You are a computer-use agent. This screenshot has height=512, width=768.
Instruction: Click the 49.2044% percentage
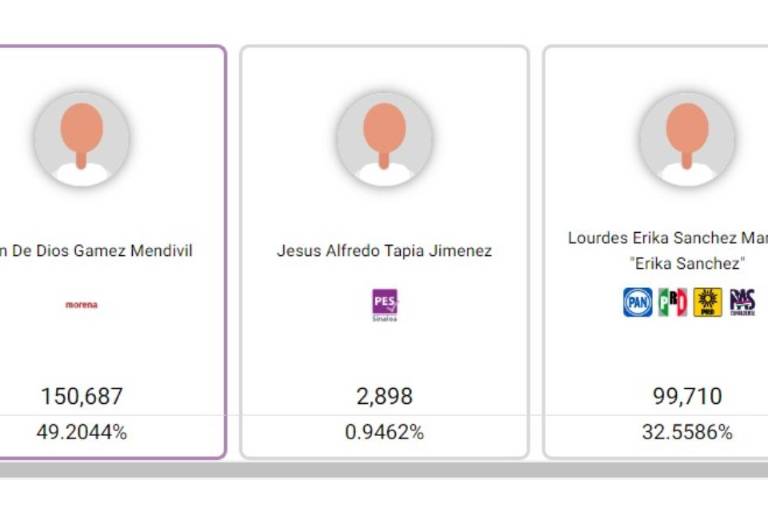82,432
